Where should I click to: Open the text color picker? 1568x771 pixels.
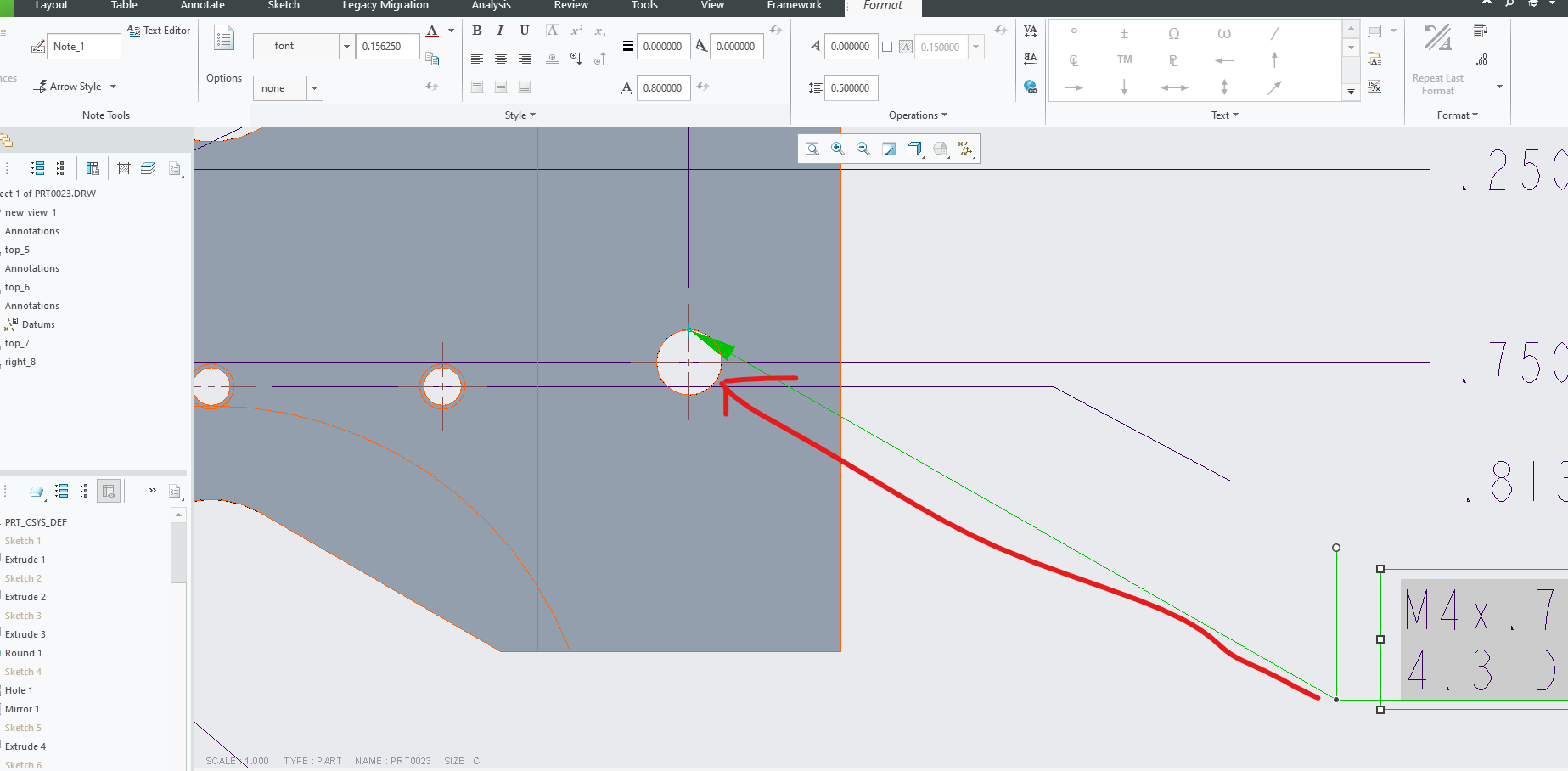pos(433,31)
